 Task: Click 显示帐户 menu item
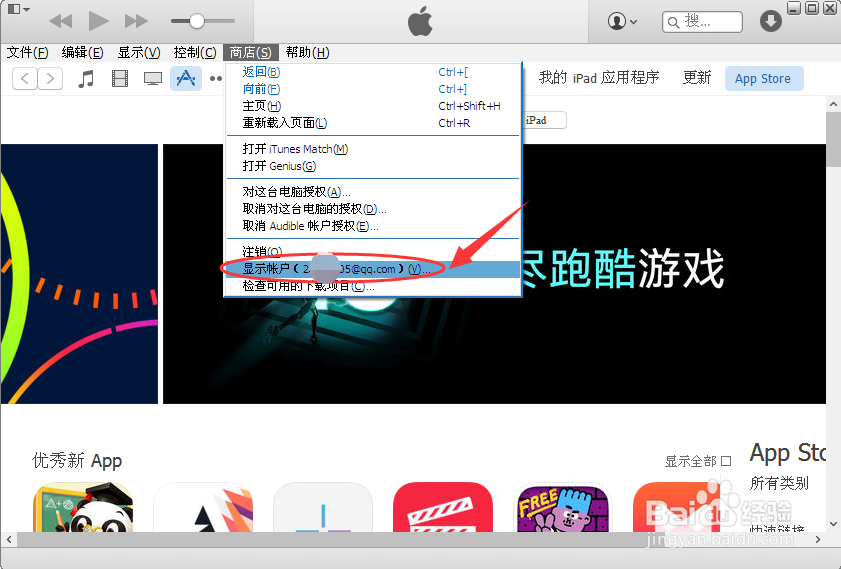click(373, 269)
